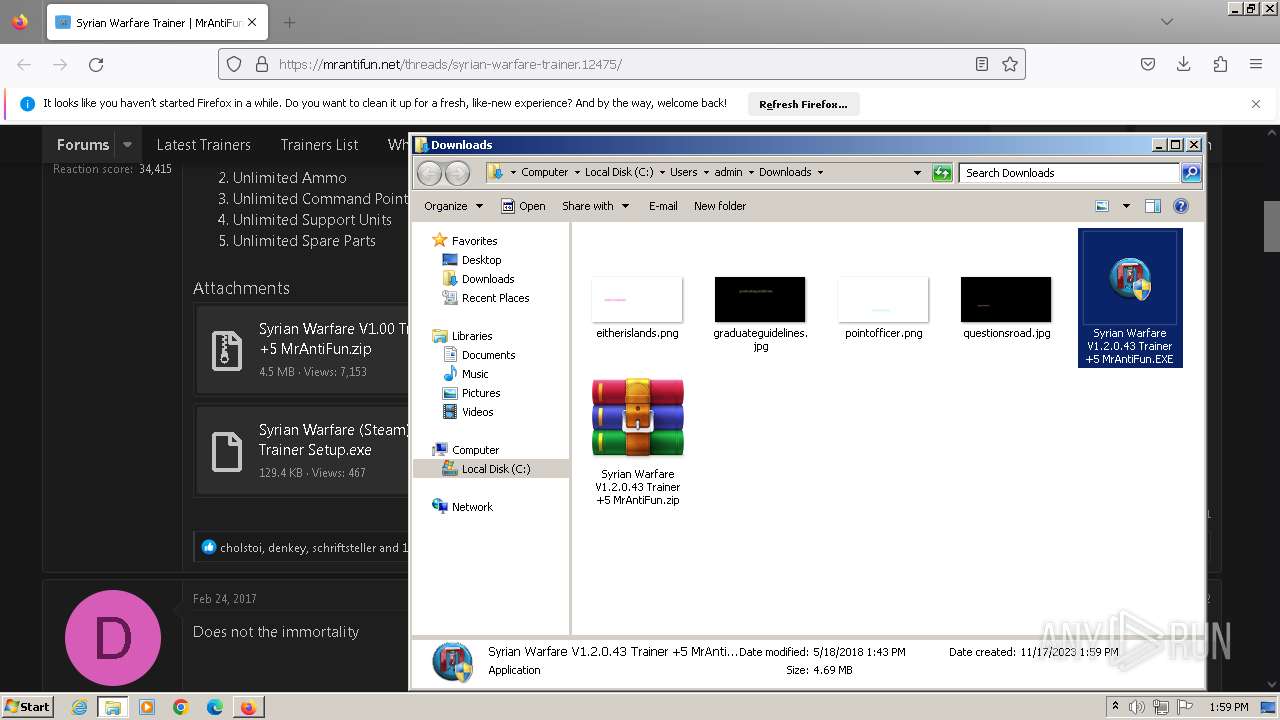Open a new Firefox tab
The width and height of the screenshot is (1280, 720).
point(289,22)
